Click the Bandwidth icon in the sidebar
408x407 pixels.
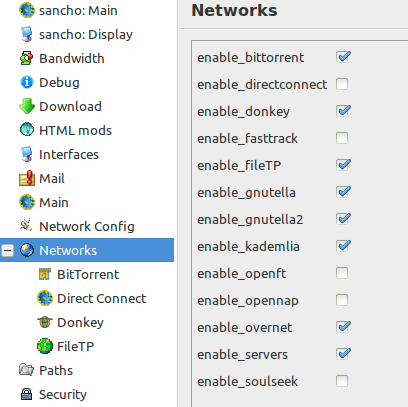pos(27,58)
